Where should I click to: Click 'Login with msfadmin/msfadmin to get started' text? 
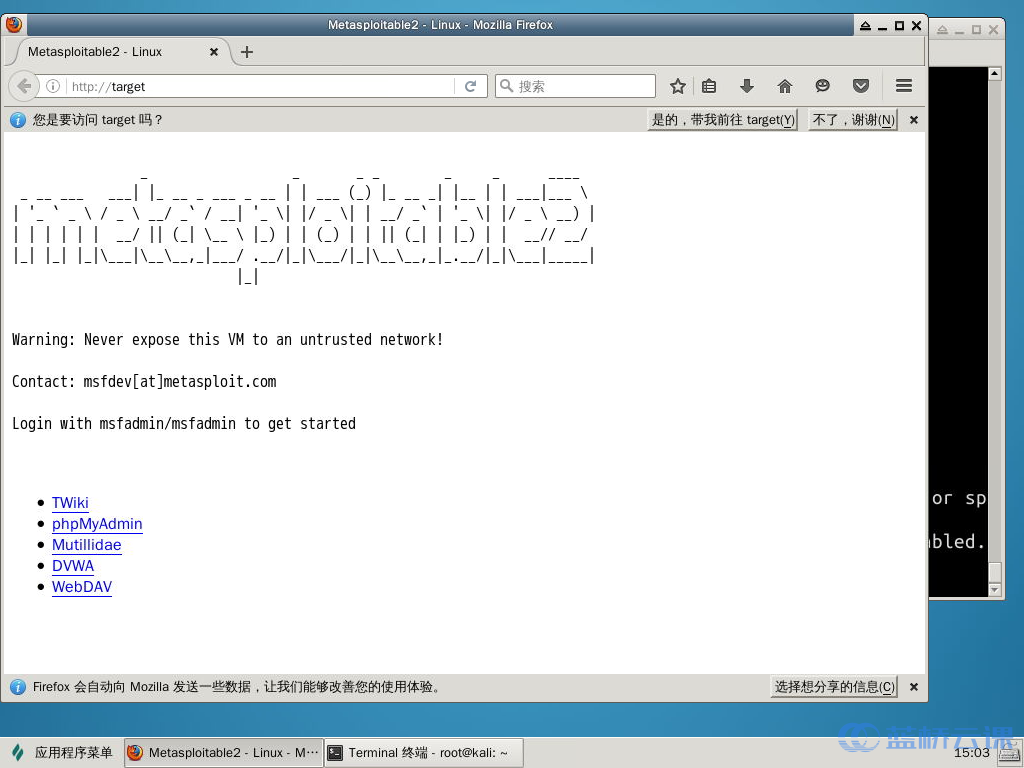pyautogui.click(x=184, y=424)
